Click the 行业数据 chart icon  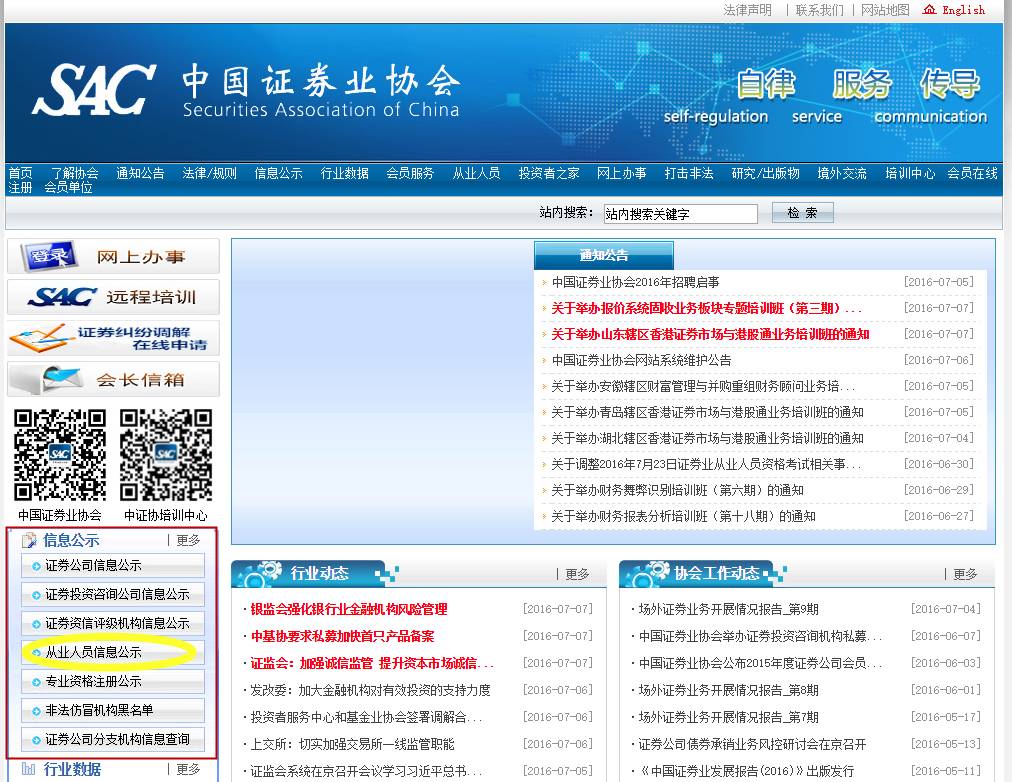28,768
